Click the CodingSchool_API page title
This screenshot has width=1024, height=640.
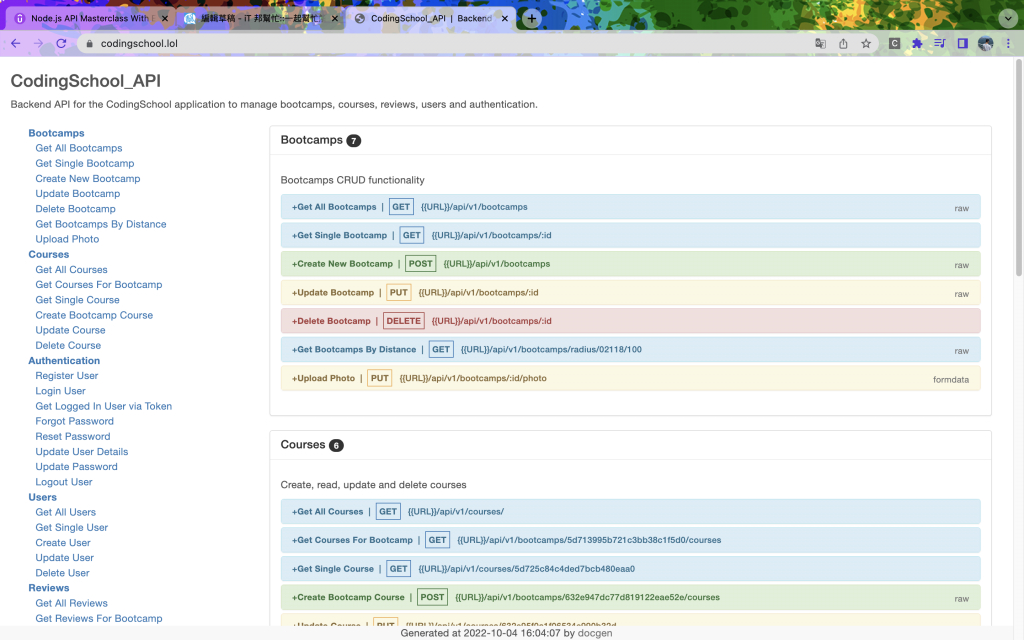[x=86, y=81]
